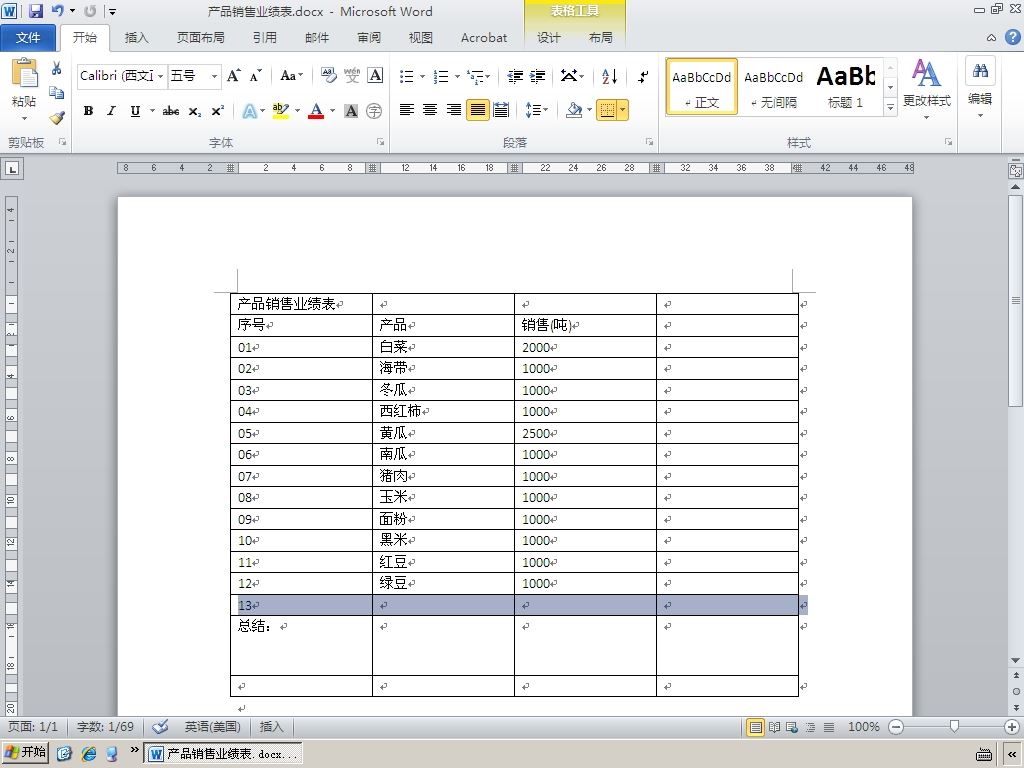
Task: Click the Clear Formatting icon
Action: (x=328, y=76)
